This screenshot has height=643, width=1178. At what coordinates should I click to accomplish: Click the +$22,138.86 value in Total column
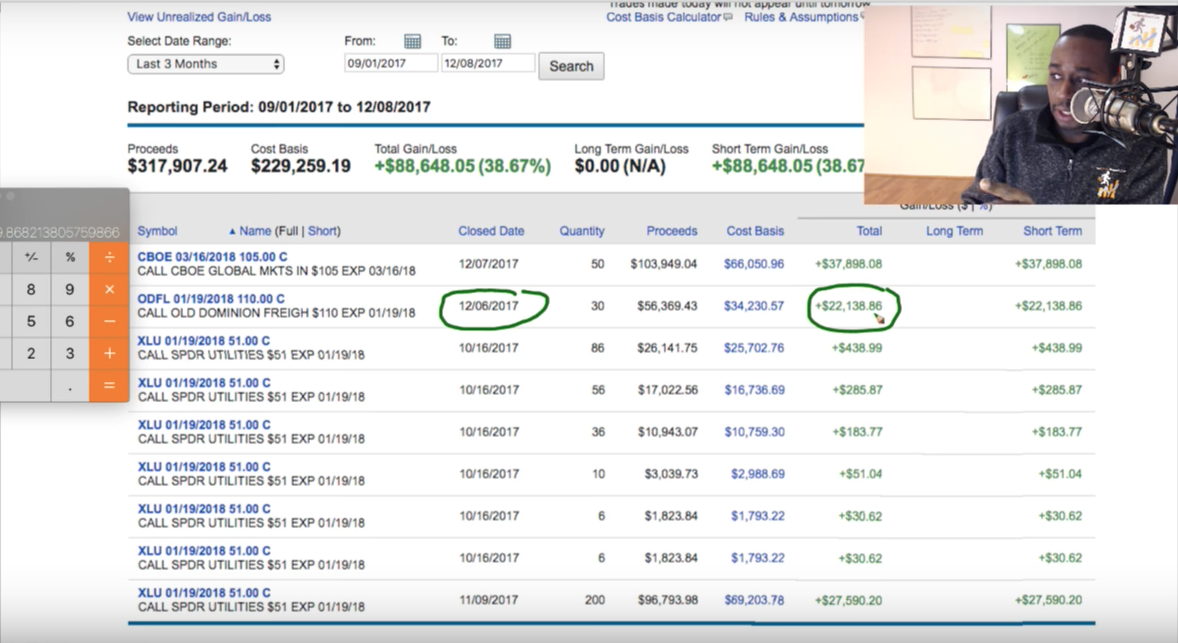tap(848, 306)
